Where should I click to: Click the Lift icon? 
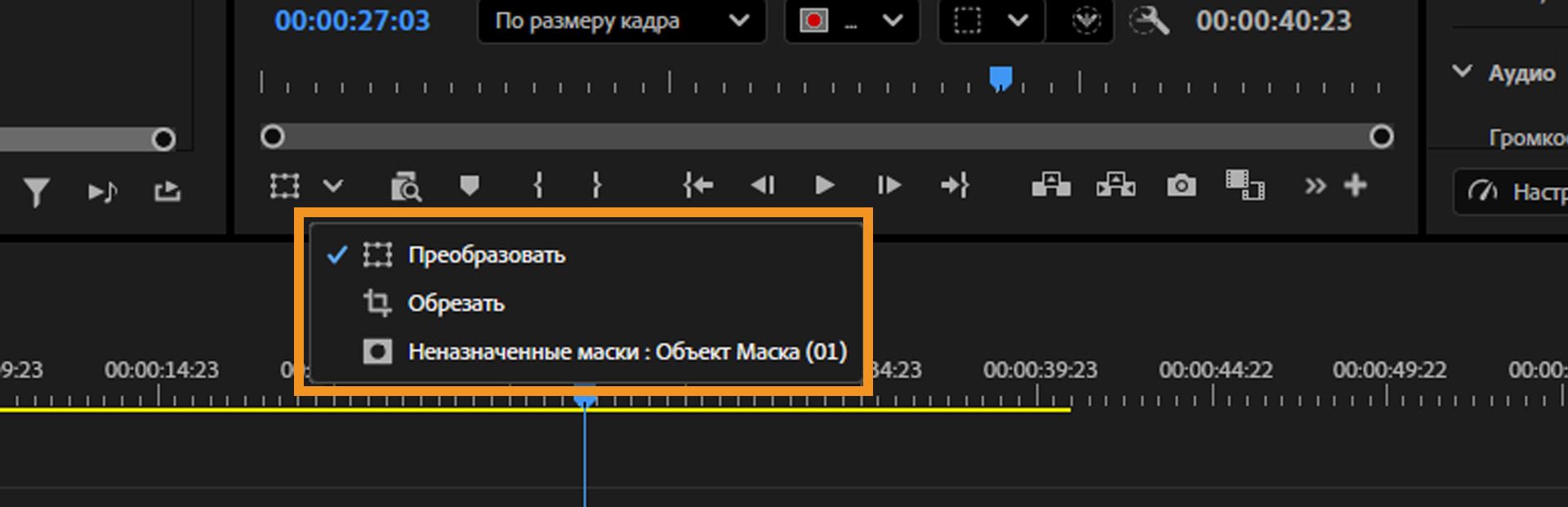[1051, 185]
